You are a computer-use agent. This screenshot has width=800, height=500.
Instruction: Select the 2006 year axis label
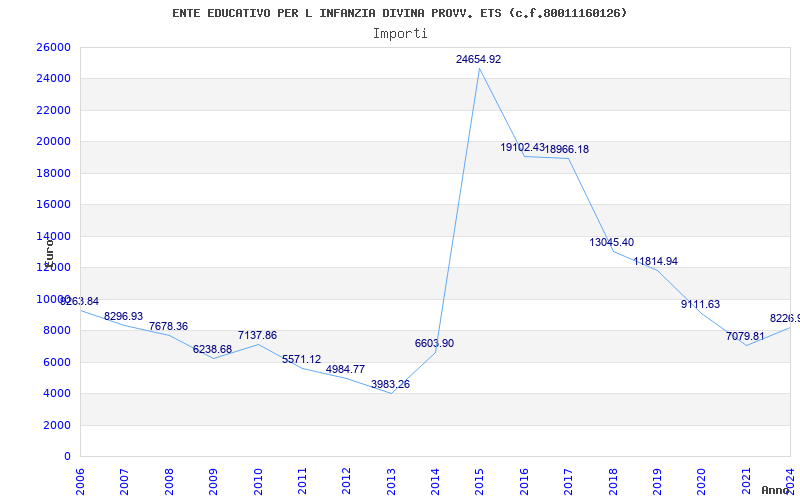click(x=80, y=481)
